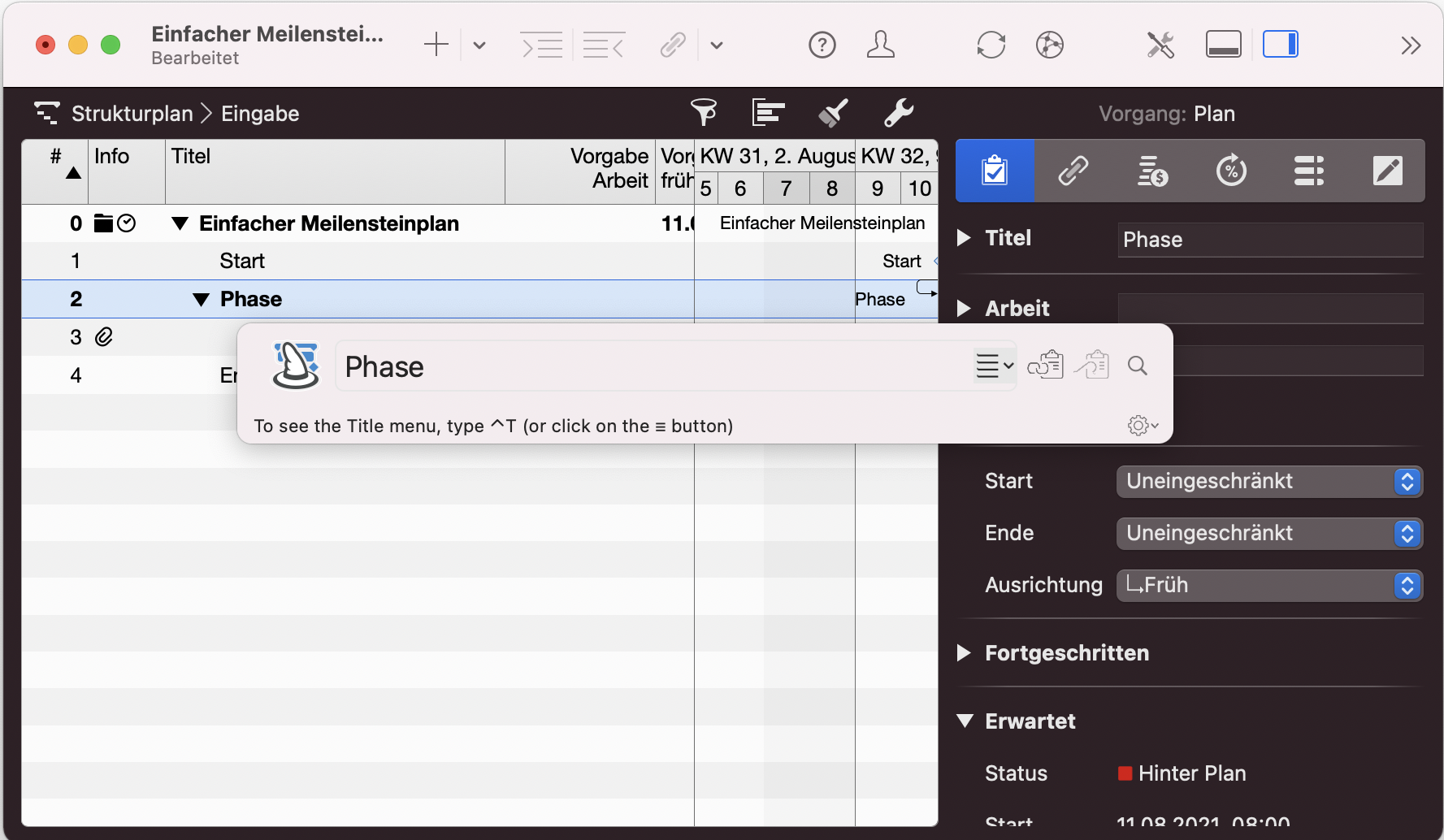Image resolution: width=1444 pixels, height=840 pixels.
Task: Open the wrench settings icon in view bar
Action: [x=898, y=113]
